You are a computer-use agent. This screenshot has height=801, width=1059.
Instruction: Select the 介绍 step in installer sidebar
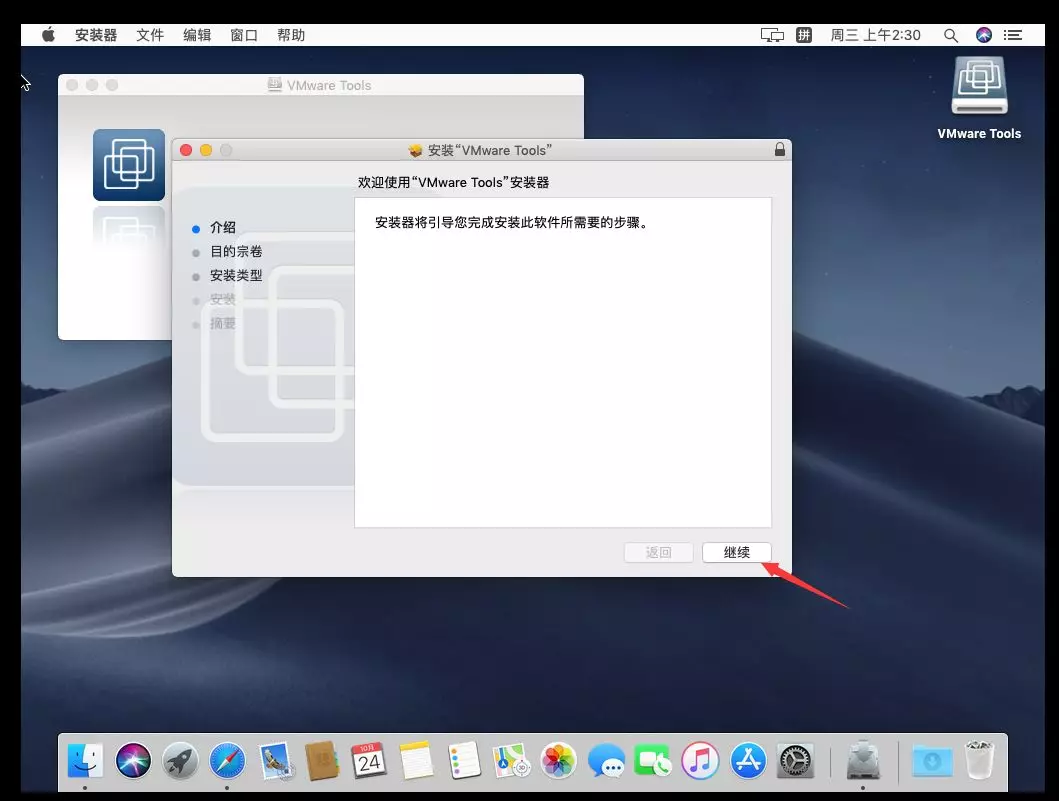point(222,228)
